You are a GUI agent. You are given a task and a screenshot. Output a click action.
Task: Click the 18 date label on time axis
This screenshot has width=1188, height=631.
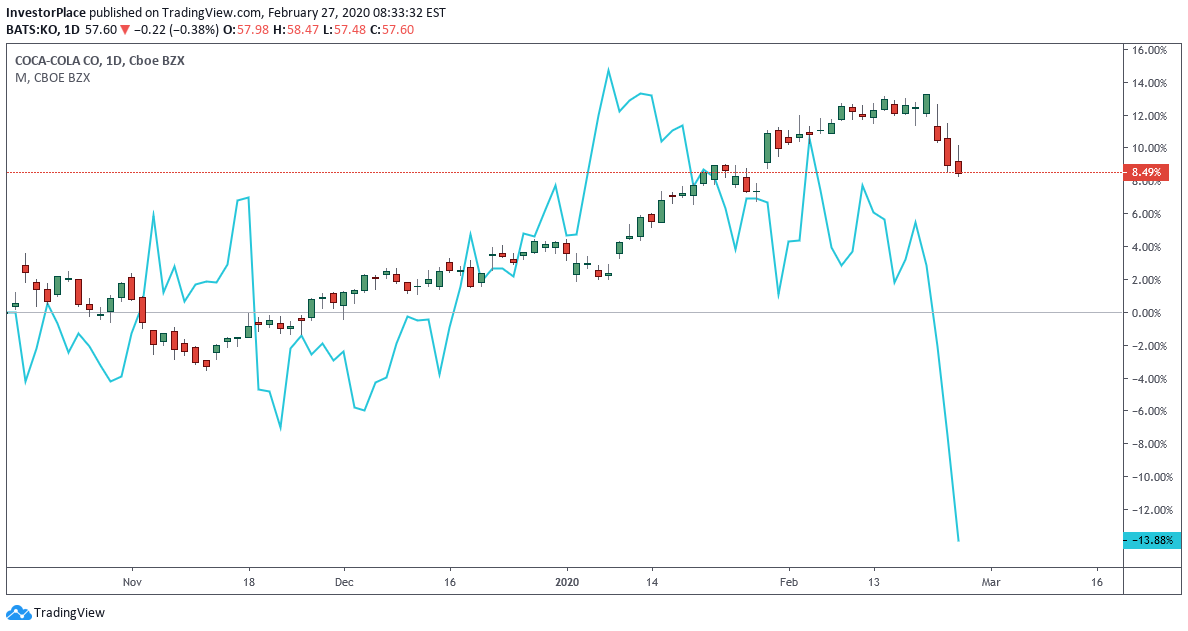pyautogui.click(x=249, y=582)
